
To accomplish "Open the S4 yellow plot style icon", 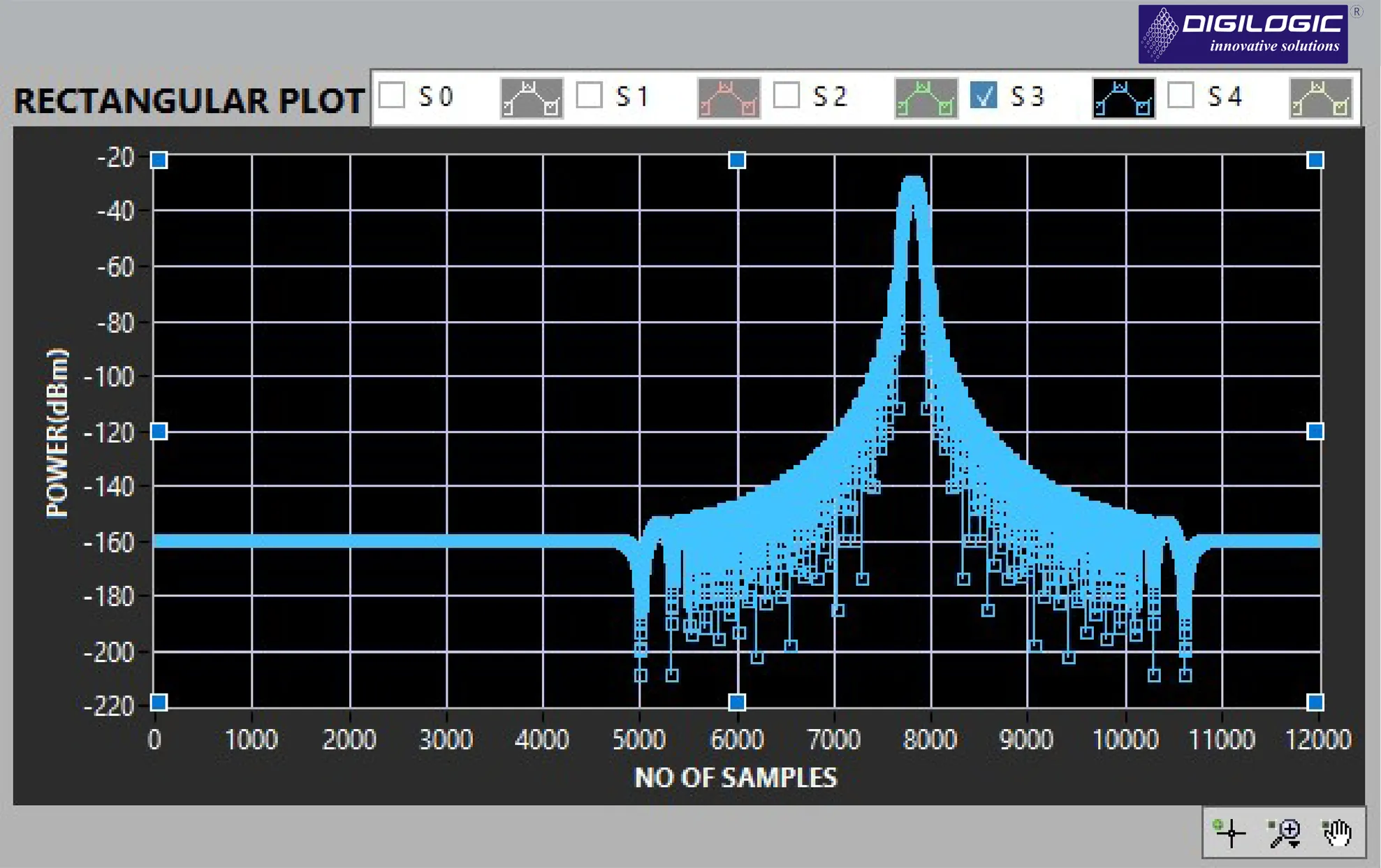I will click(1320, 98).
